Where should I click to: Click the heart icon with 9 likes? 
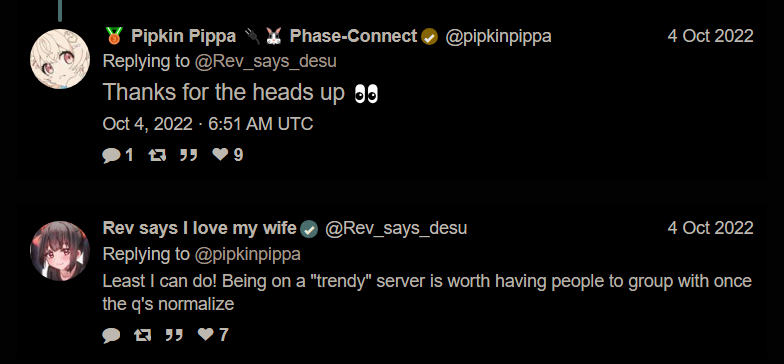coord(220,154)
